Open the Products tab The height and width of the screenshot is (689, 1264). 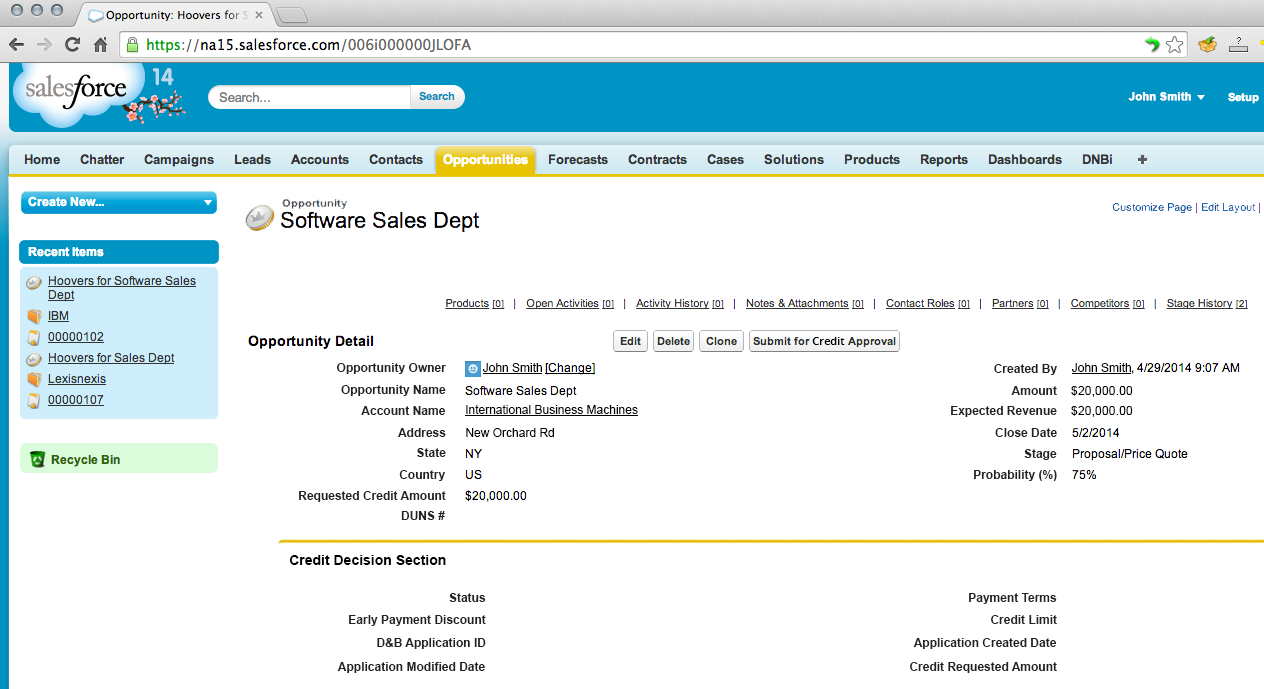click(872, 160)
